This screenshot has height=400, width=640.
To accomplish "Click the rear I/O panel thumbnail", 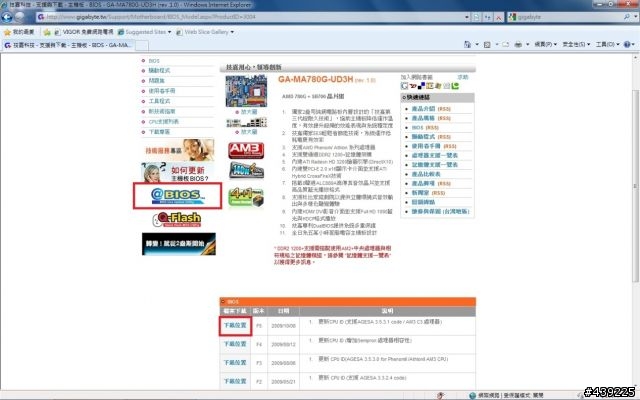I will tap(247, 122).
